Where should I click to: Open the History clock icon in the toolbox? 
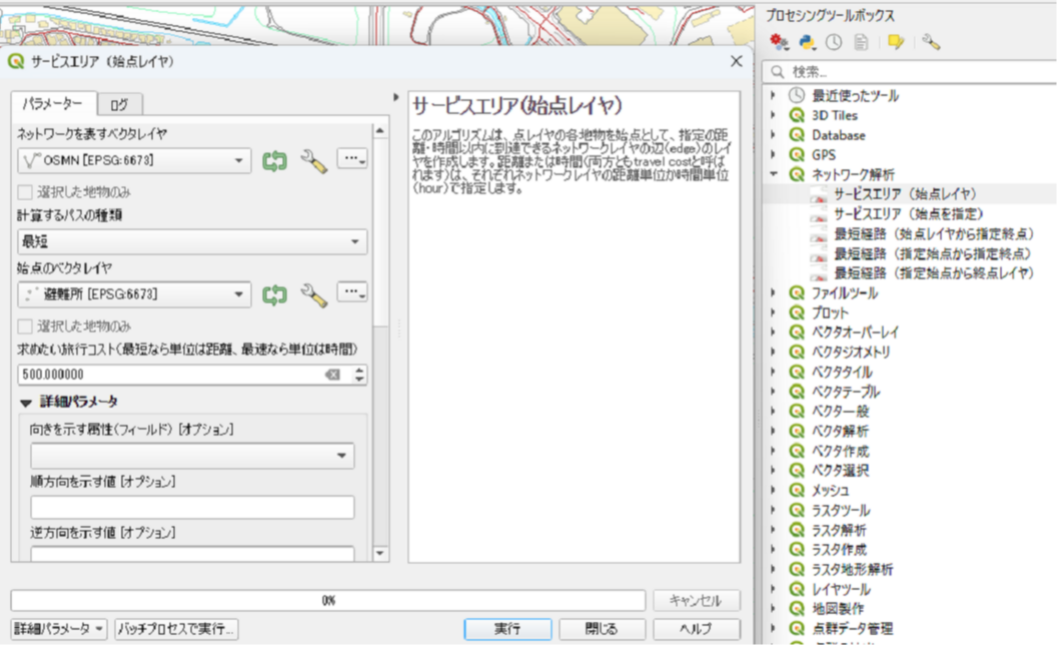coord(834,42)
